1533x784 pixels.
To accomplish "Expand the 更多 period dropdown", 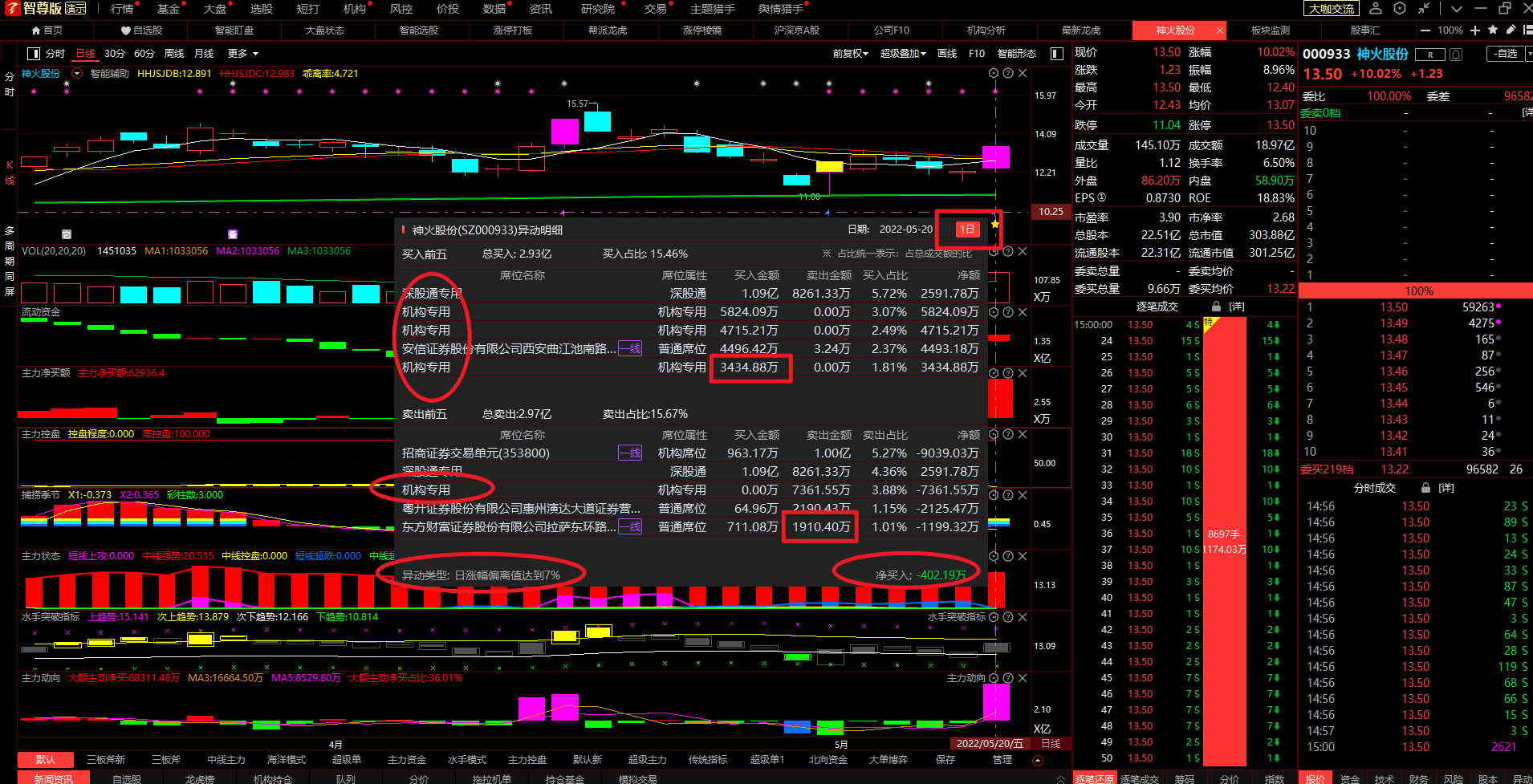I will (243, 54).
